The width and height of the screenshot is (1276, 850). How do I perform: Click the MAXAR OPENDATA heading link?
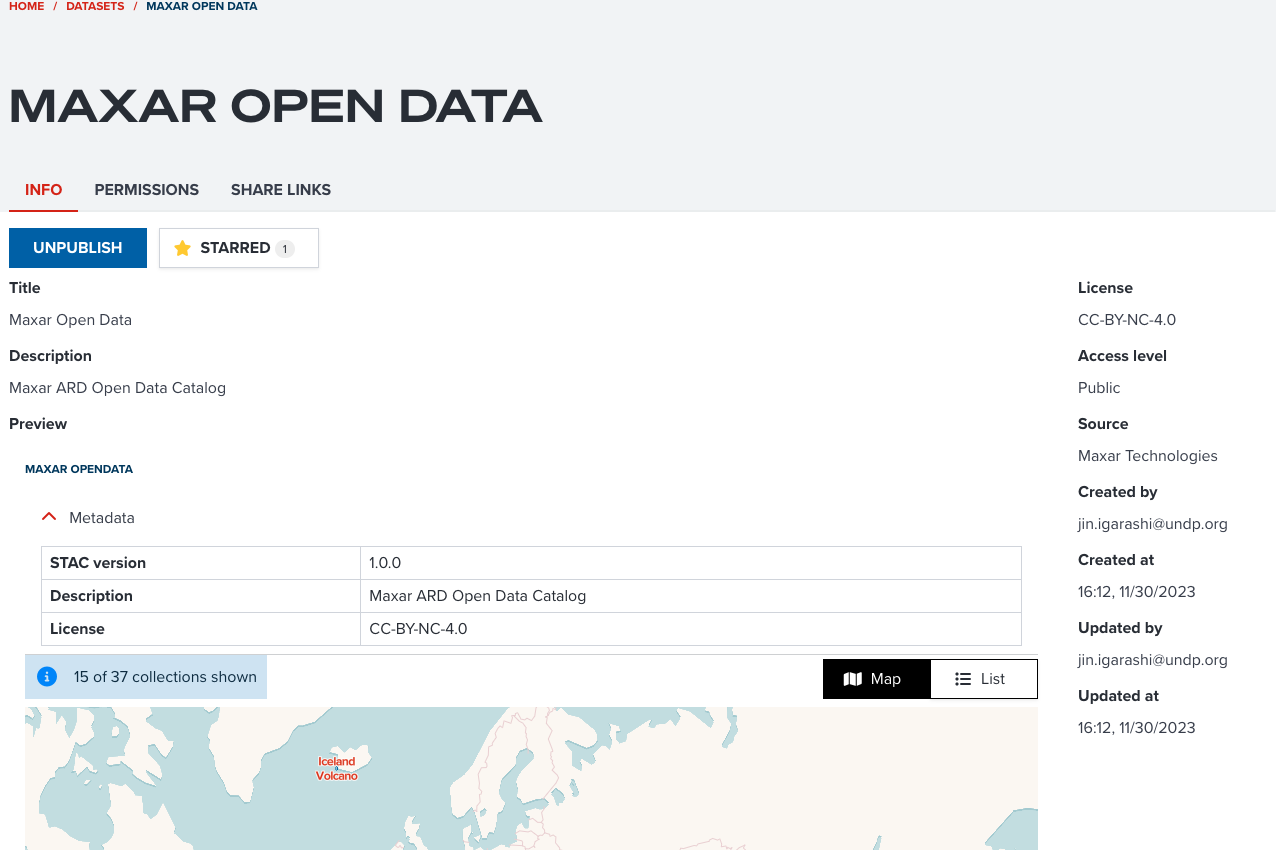tap(79, 468)
